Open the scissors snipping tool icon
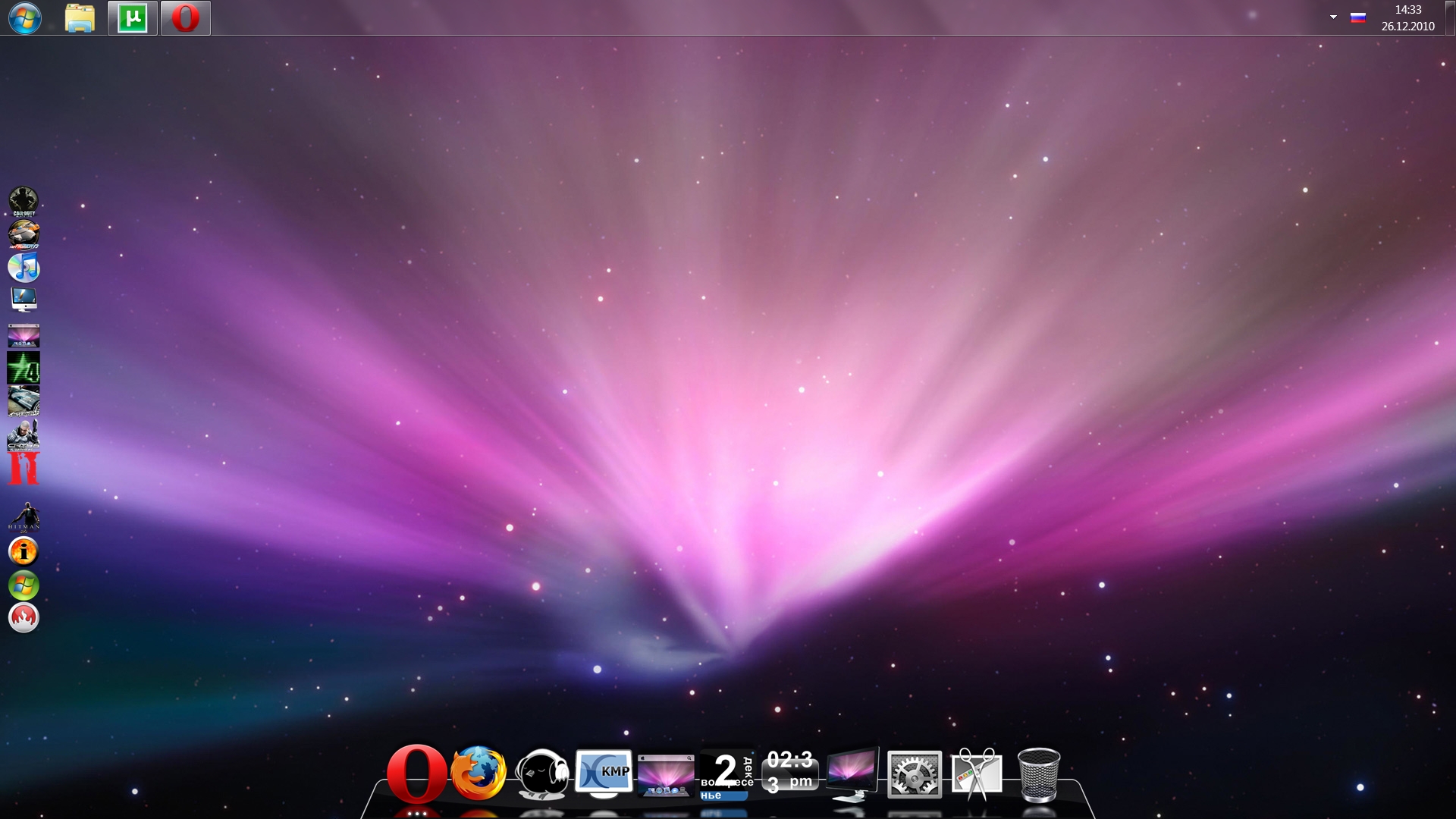Viewport: 1456px width, 819px height. pyautogui.click(x=976, y=773)
